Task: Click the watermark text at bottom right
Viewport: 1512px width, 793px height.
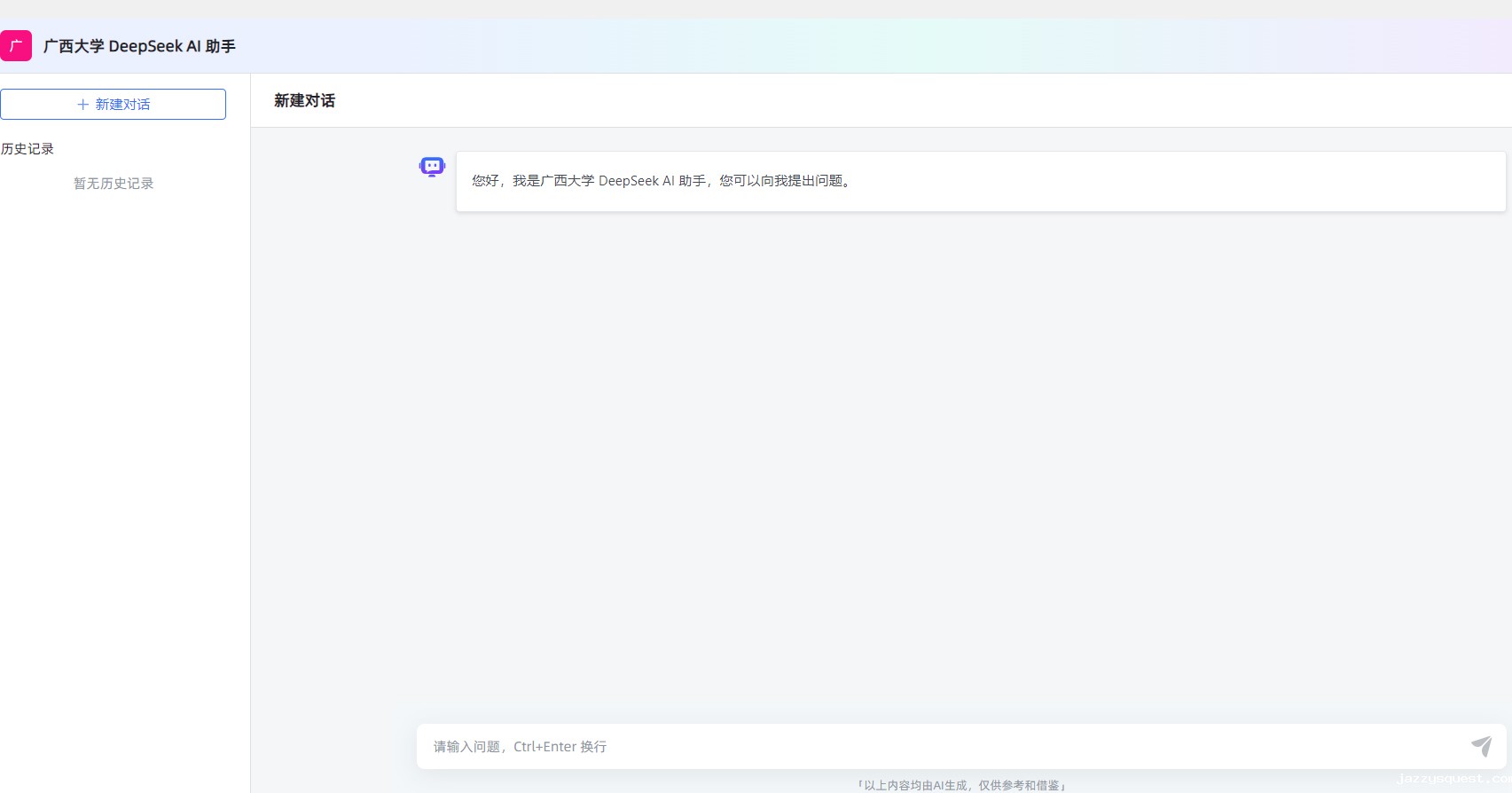Action: [1453, 779]
